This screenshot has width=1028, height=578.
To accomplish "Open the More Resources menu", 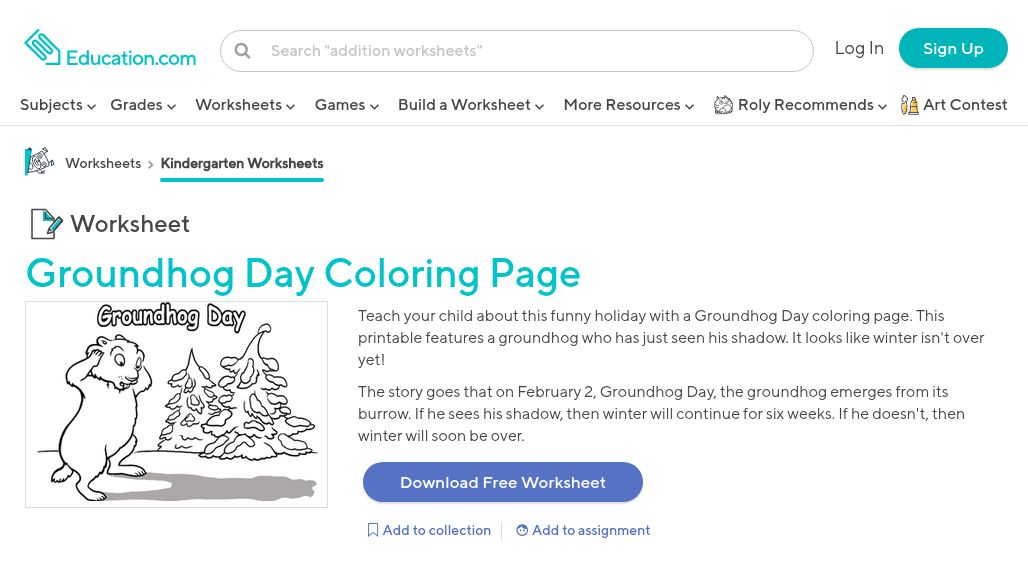I will click(x=628, y=105).
